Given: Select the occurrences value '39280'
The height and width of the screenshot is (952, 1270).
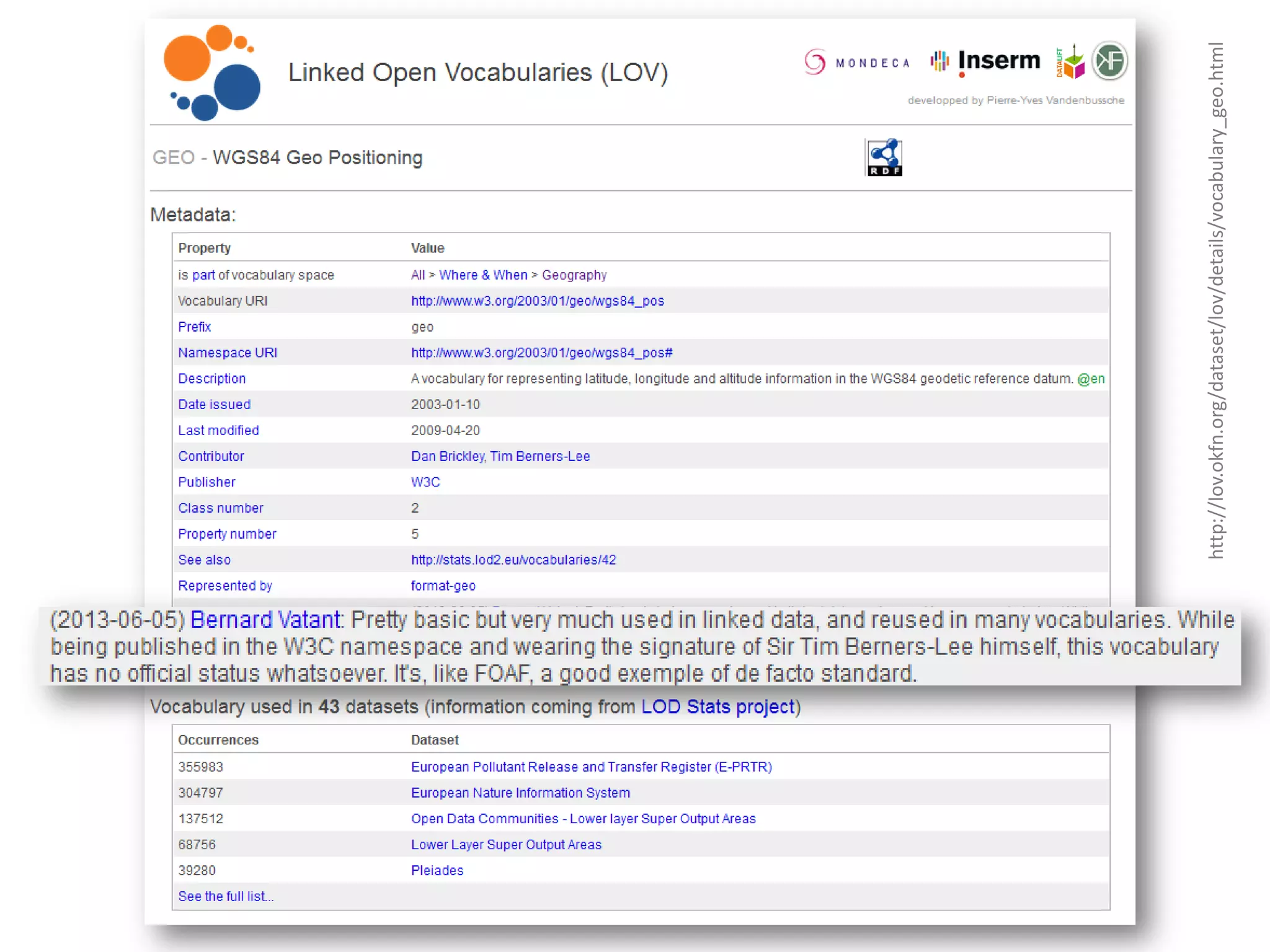Looking at the screenshot, I should point(197,871).
